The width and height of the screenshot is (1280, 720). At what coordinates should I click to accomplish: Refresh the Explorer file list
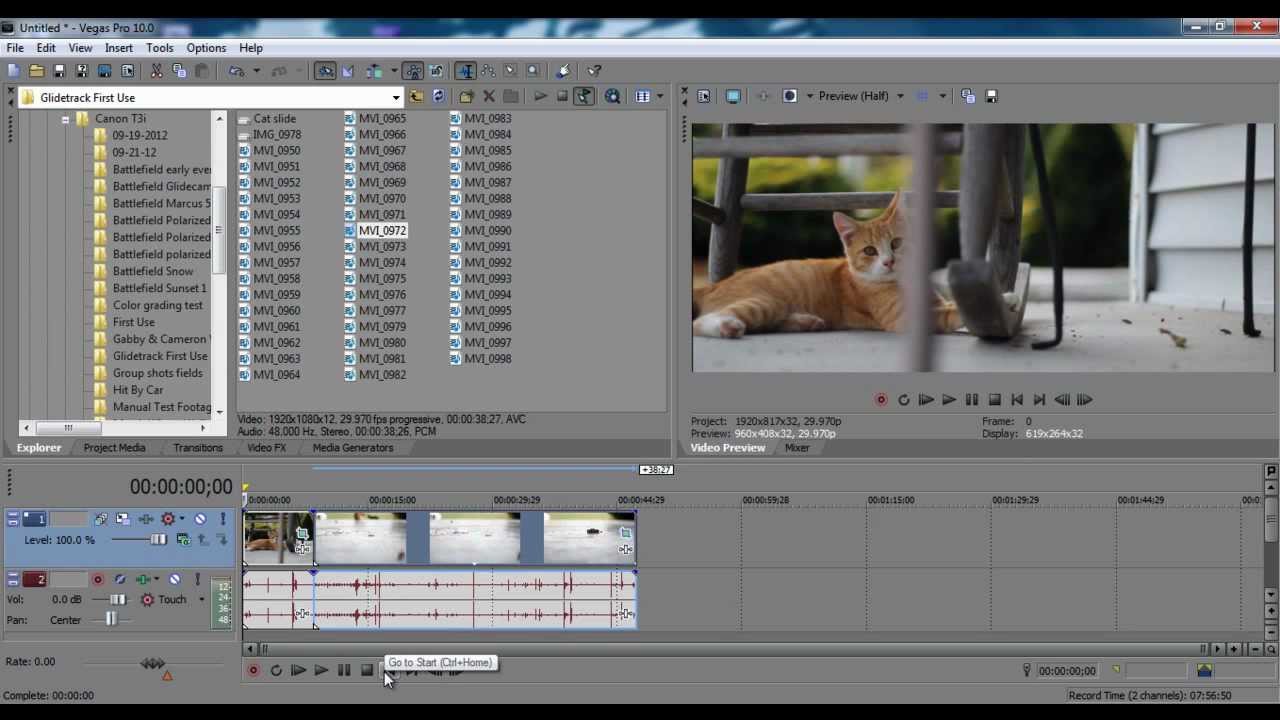438,97
